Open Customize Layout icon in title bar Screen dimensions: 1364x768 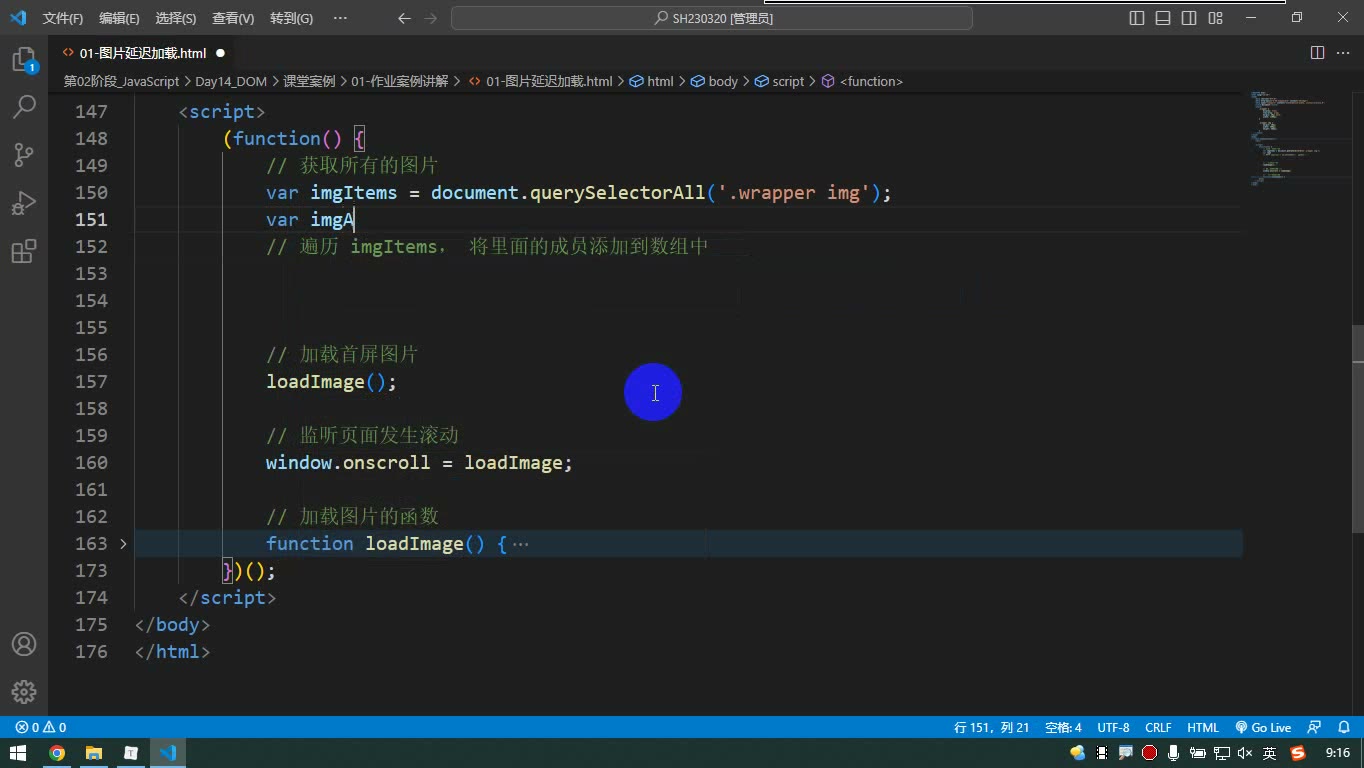click(x=1215, y=18)
